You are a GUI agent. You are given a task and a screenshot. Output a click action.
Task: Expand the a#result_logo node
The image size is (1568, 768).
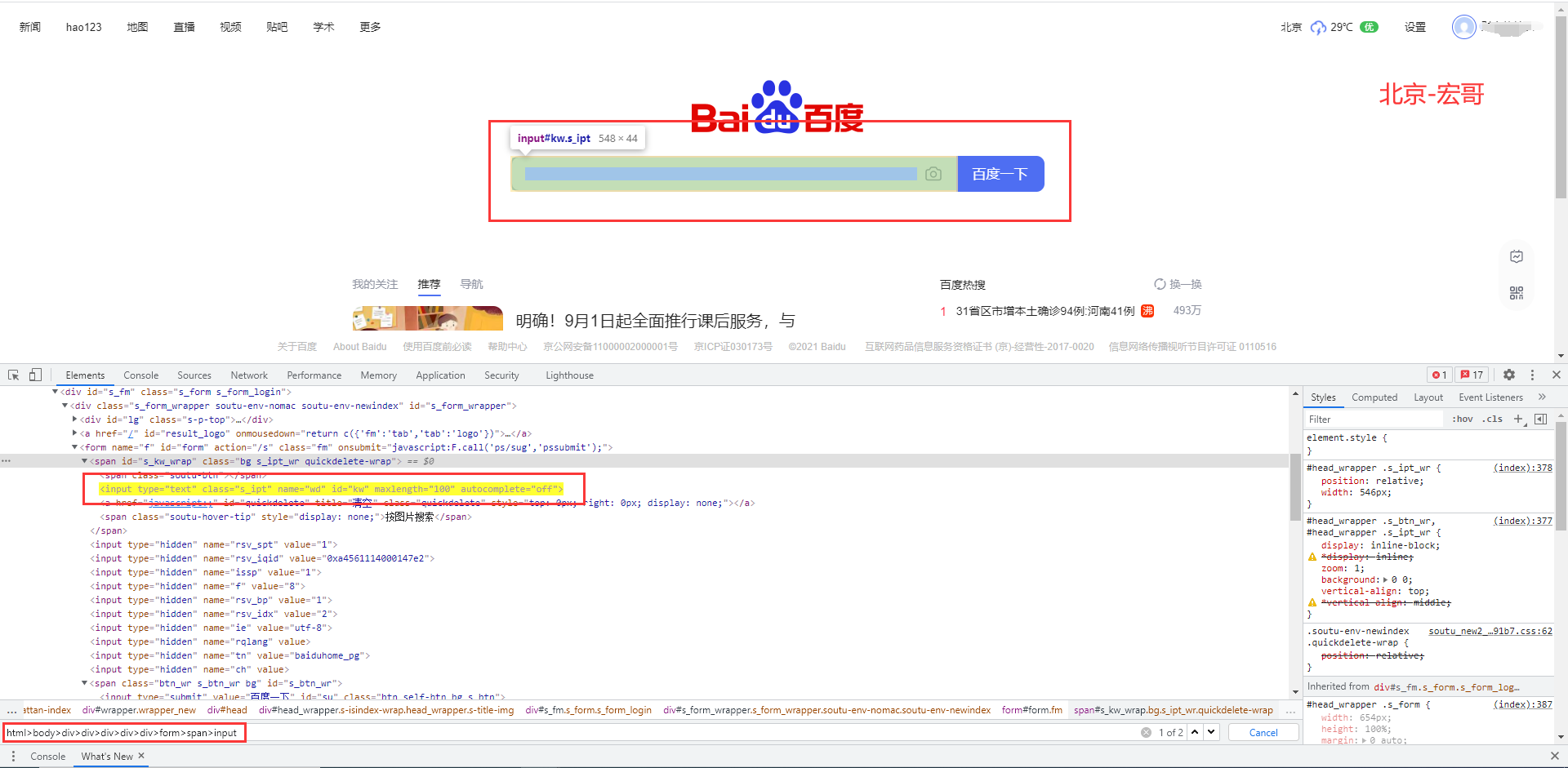75,433
